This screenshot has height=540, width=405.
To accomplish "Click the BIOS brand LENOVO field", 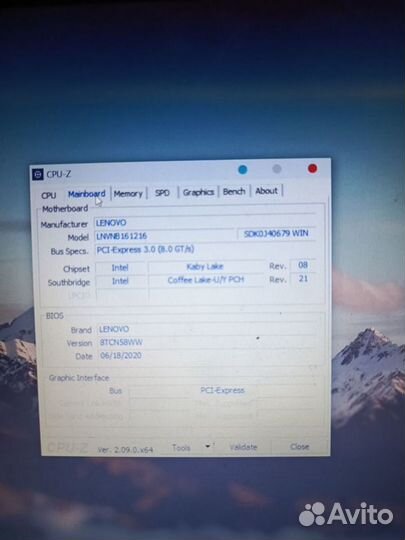I will click(207, 329).
